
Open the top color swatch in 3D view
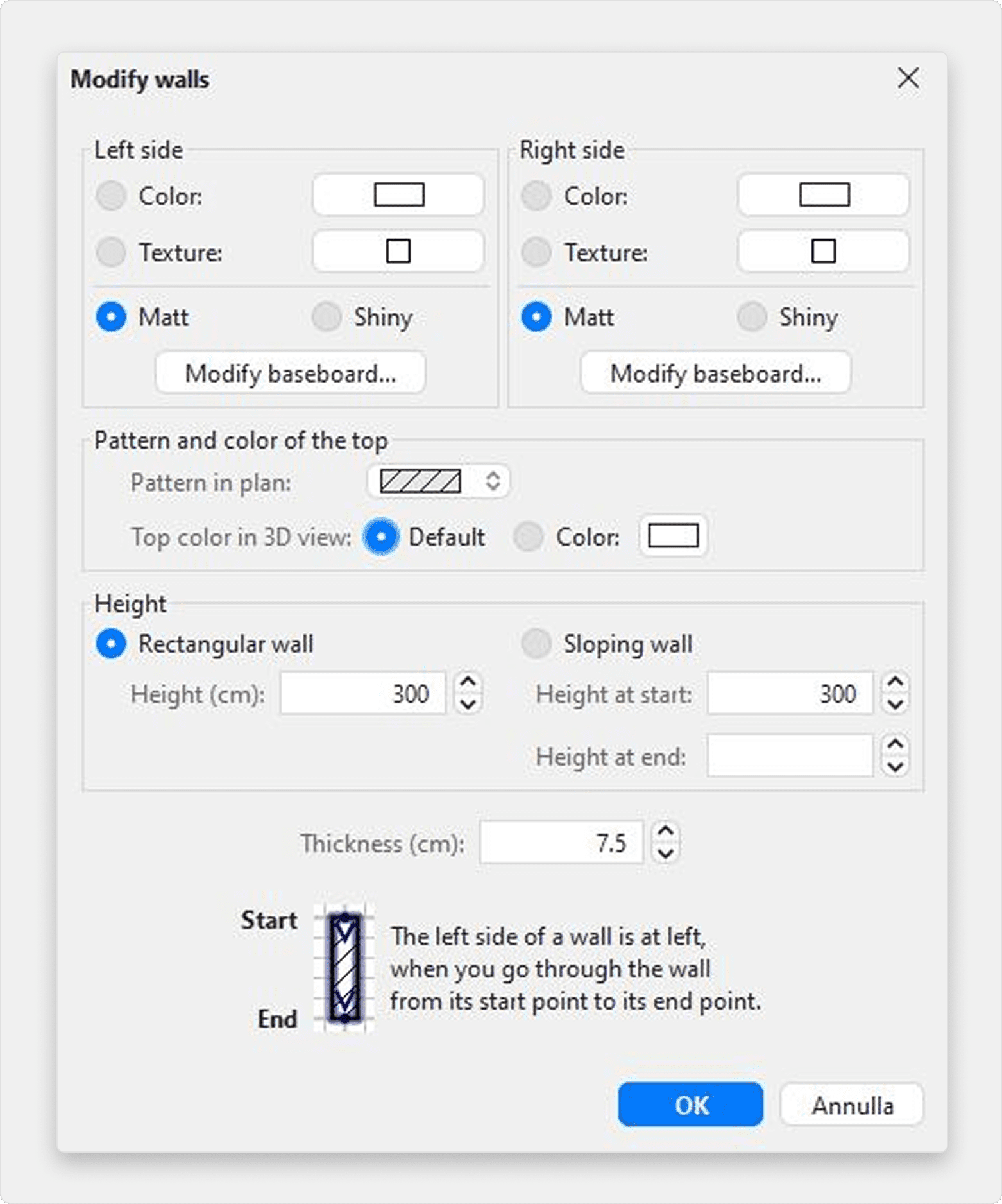673,537
